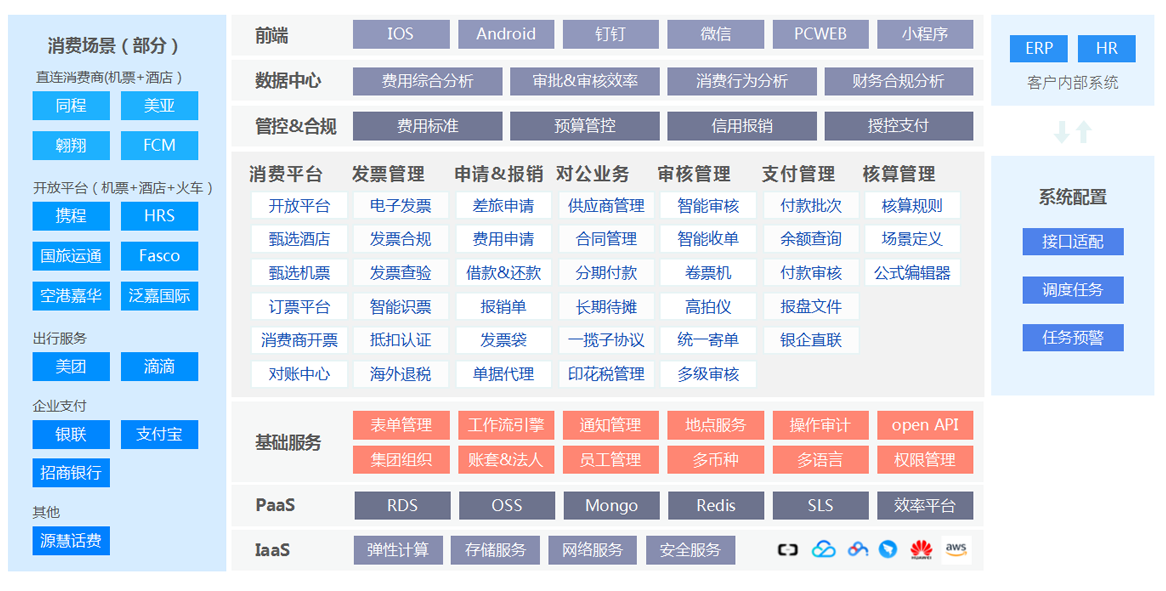
Task: Click the DingTalk round blue logo
Action: 888,550
